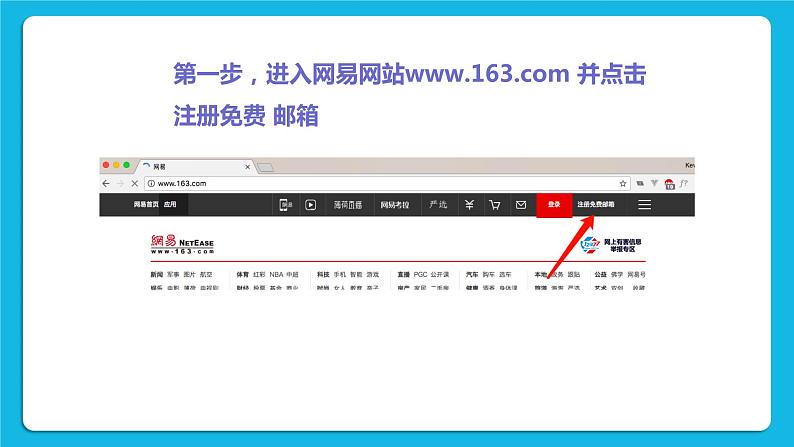Click the f? font extension icon

point(684,183)
